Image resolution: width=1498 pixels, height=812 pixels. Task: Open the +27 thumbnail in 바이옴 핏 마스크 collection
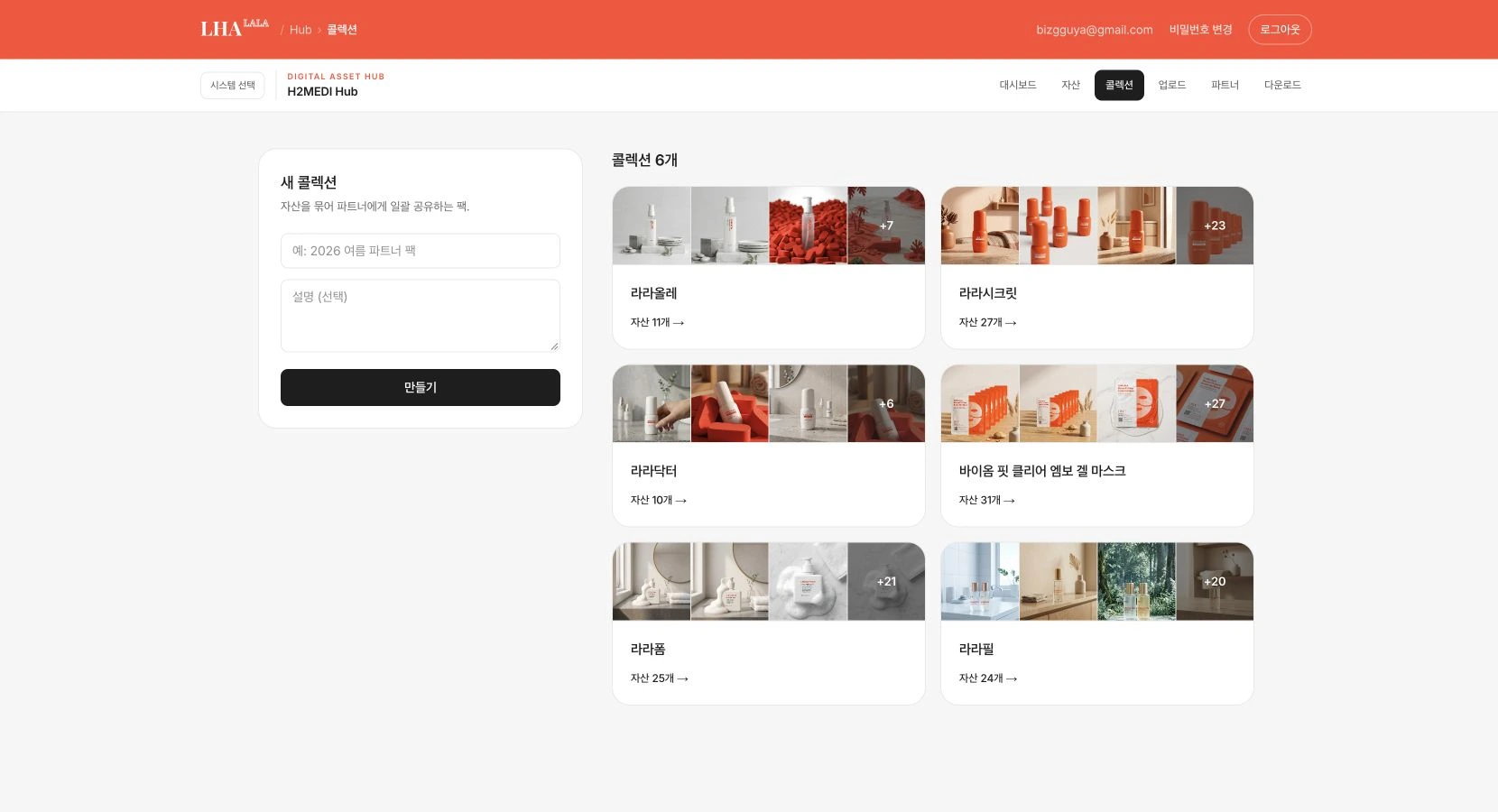[x=1215, y=403]
